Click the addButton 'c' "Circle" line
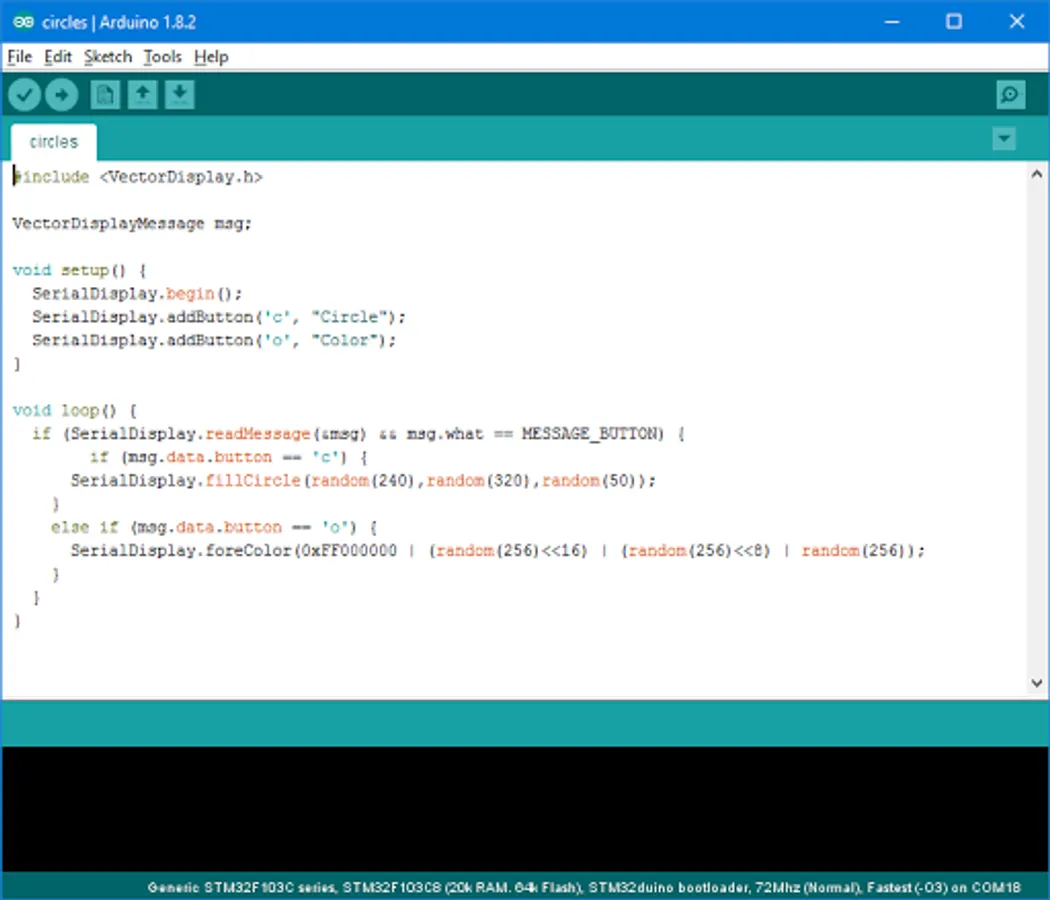1050x900 pixels. (219, 317)
